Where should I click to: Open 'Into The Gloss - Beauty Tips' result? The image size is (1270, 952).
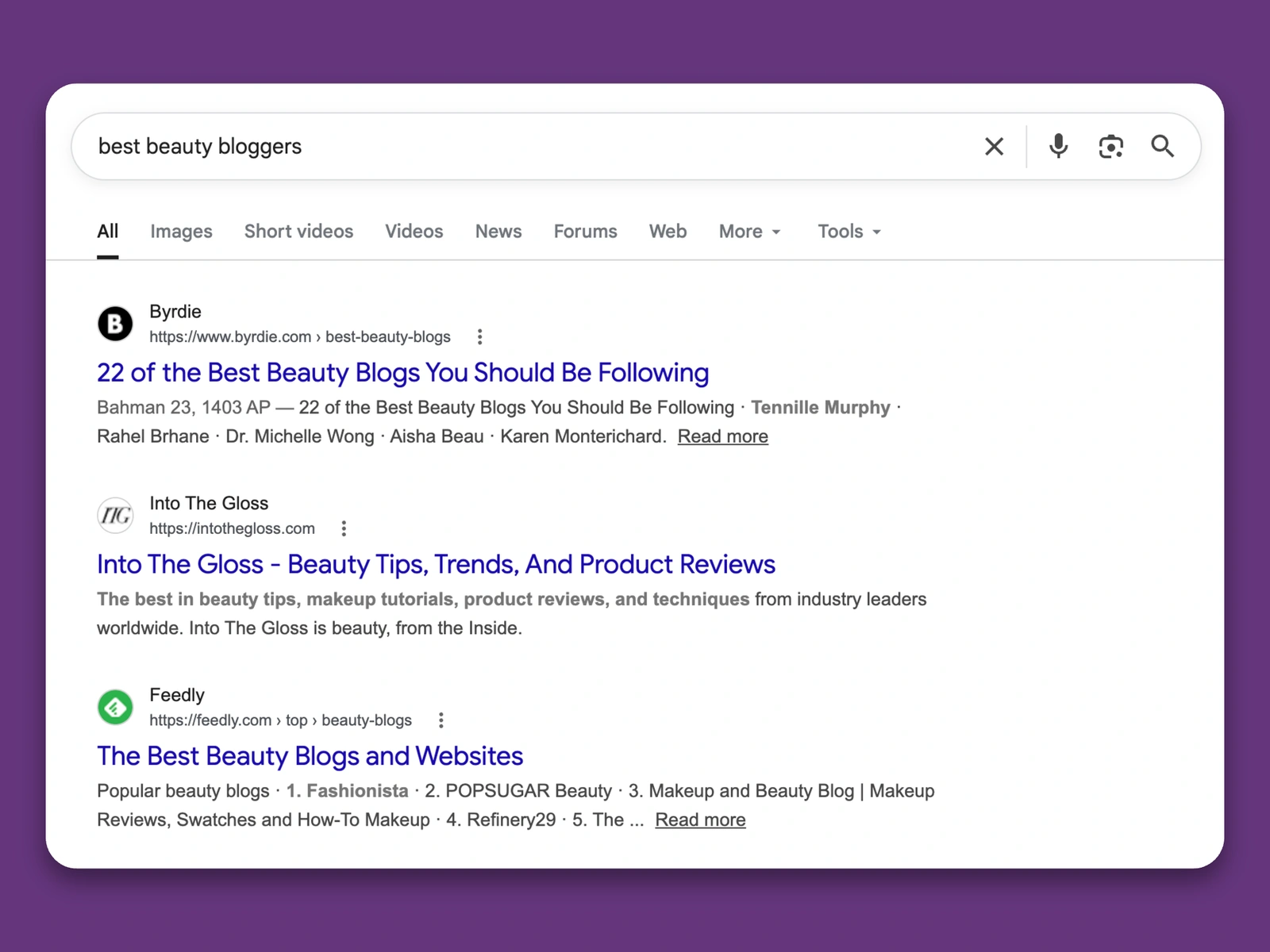coord(436,564)
